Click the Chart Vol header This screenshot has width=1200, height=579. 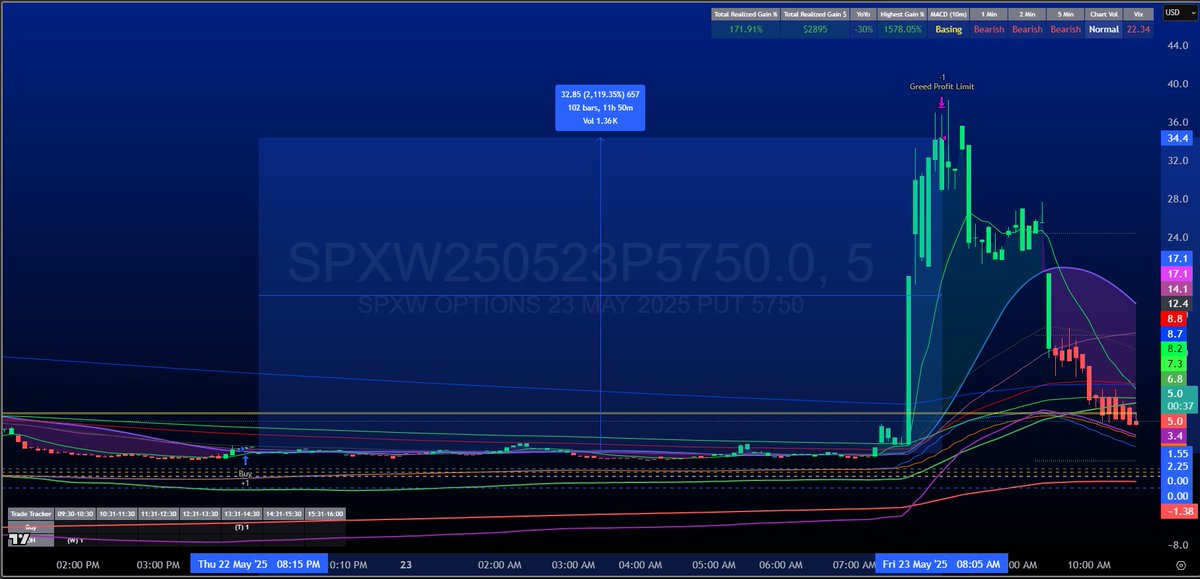pos(1104,14)
